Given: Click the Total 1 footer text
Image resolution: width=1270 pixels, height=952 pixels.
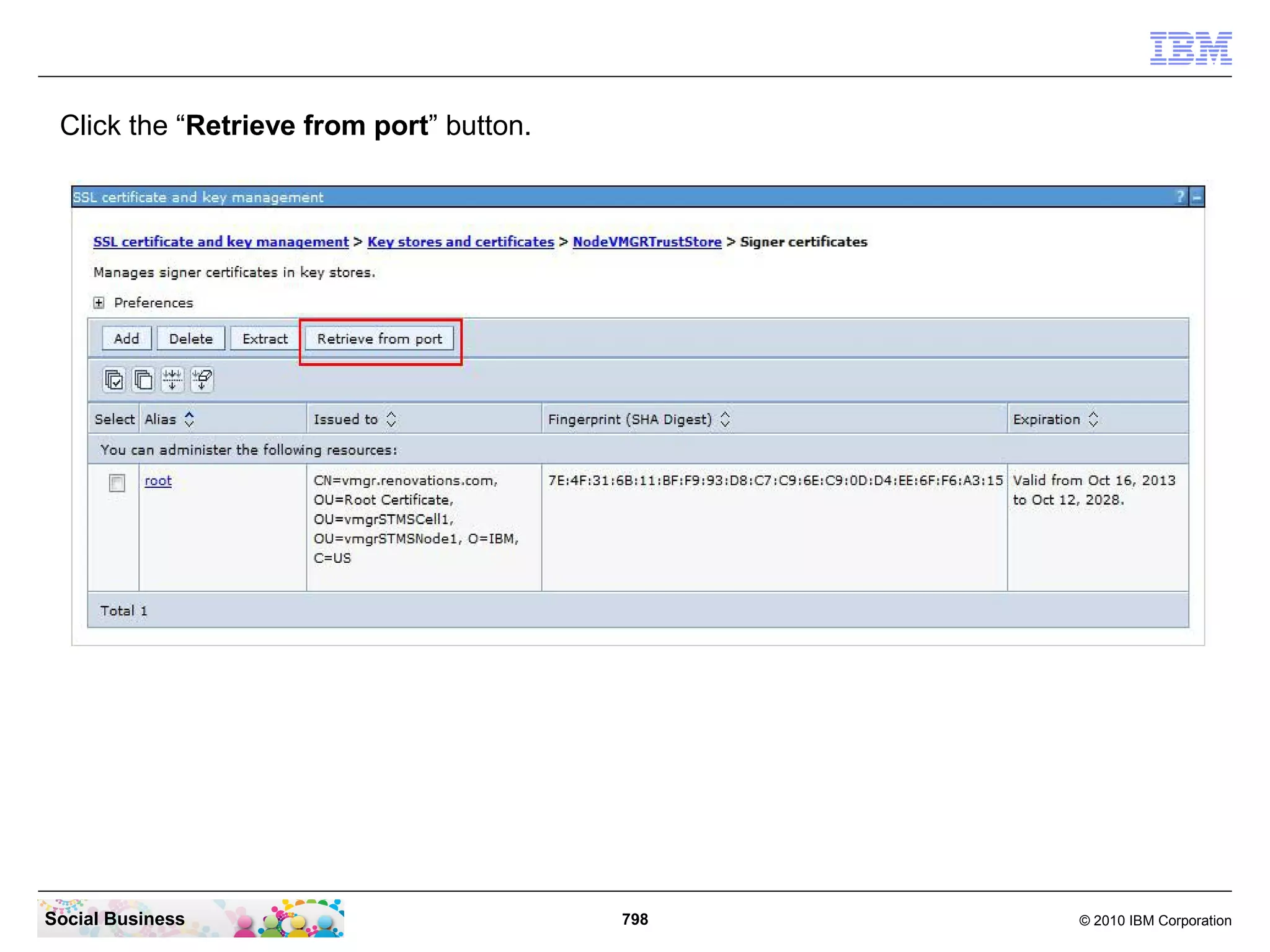Looking at the screenshot, I should [x=124, y=610].
